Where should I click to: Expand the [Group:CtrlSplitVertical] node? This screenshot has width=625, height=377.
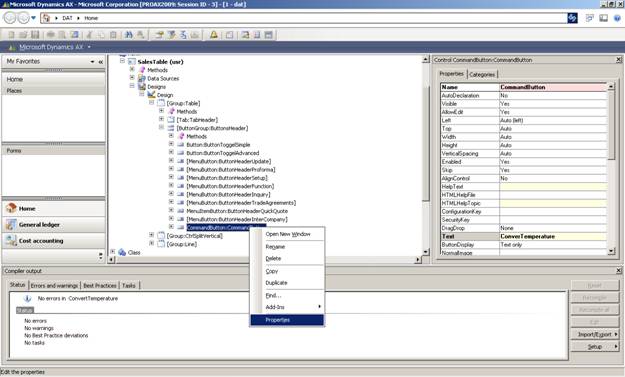[151, 235]
